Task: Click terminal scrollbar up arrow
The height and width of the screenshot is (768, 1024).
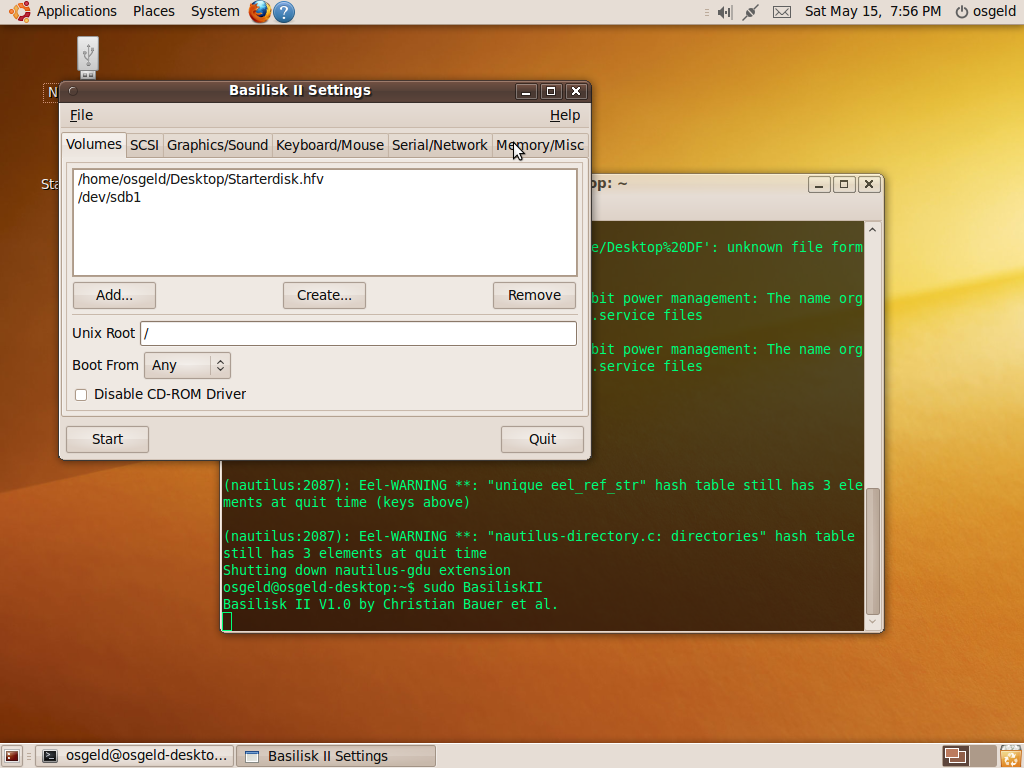Action: click(872, 229)
